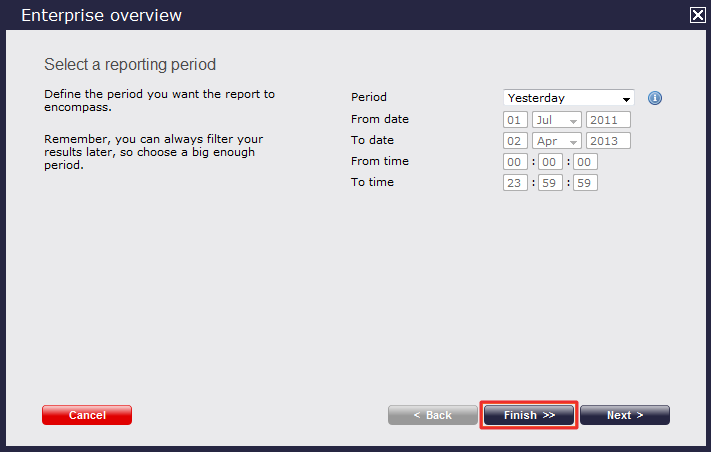Select the To date year field 2013

(x=608, y=141)
